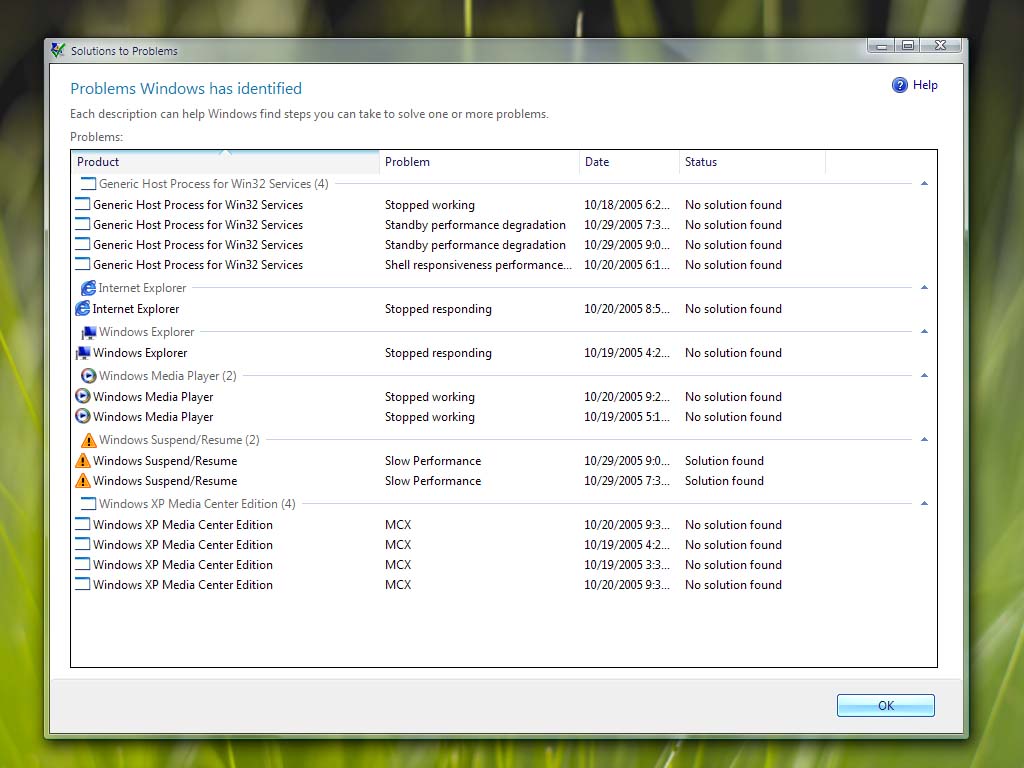Collapse the Windows Media Player group
The width and height of the screenshot is (1024, 768).
coord(924,374)
